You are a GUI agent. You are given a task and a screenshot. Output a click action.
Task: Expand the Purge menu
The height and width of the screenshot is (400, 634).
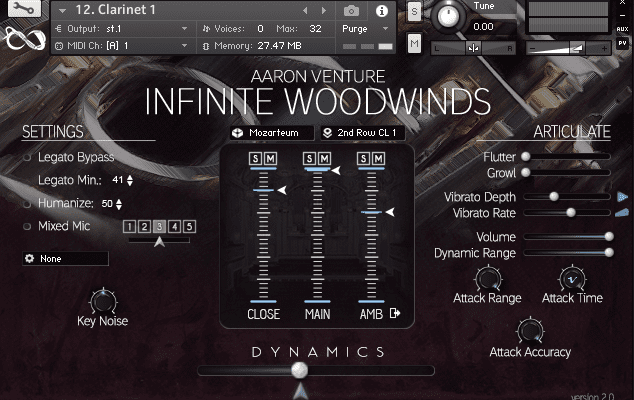pos(359,29)
